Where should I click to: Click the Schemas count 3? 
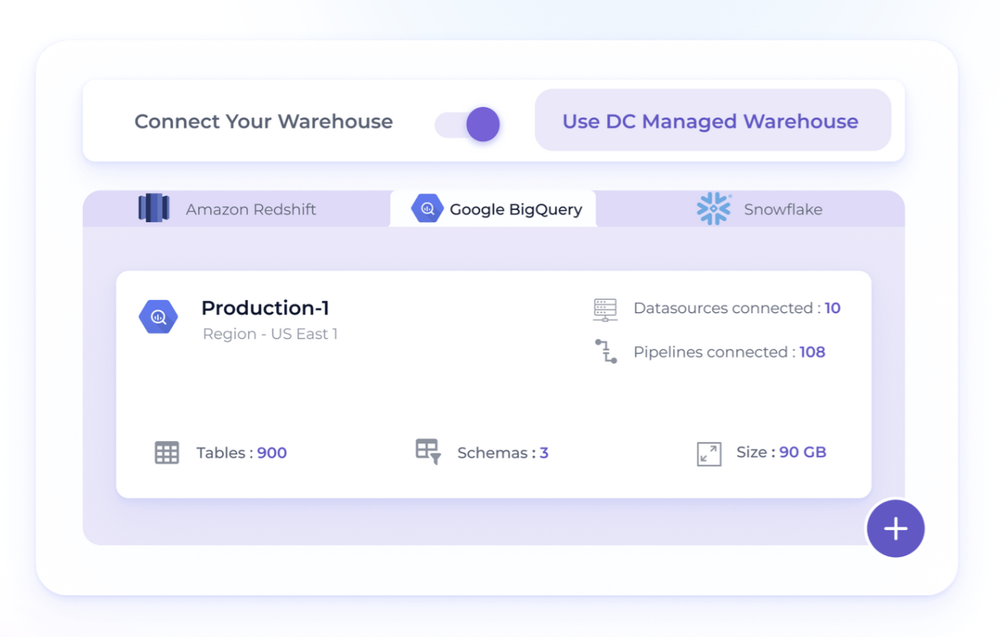[544, 453]
